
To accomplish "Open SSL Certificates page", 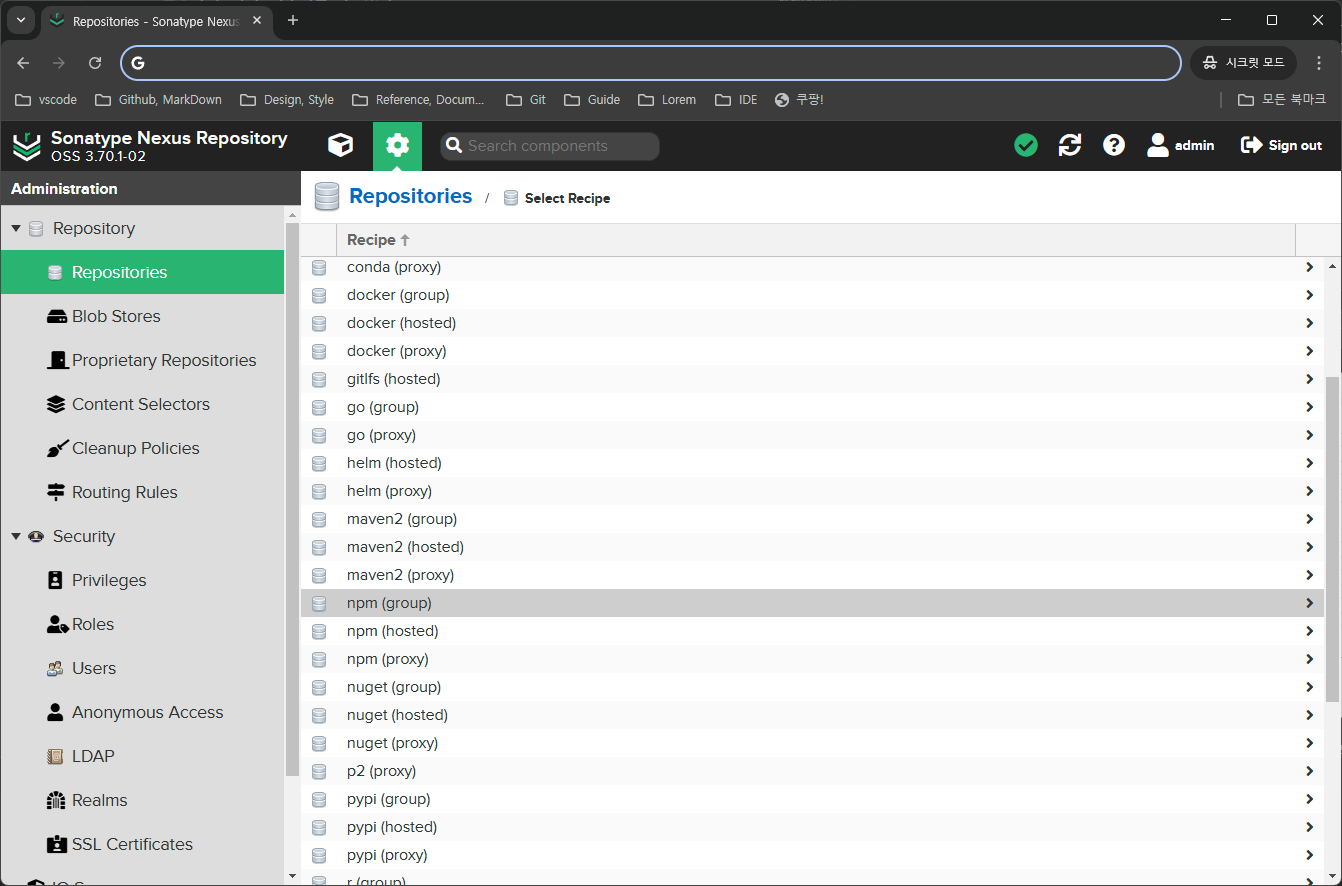I will [x=142, y=844].
